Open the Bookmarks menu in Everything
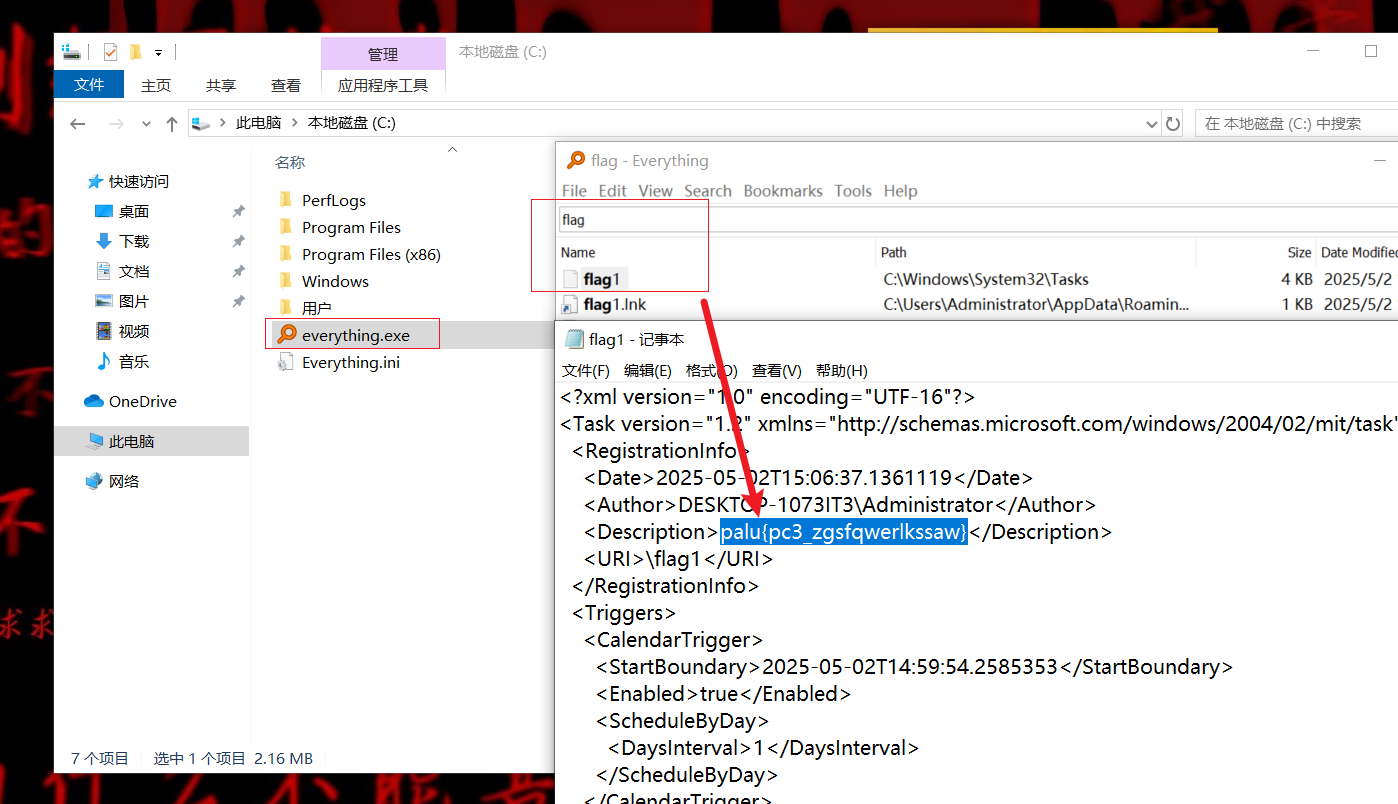The width and height of the screenshot is (1398, 804). pos(783,191)
